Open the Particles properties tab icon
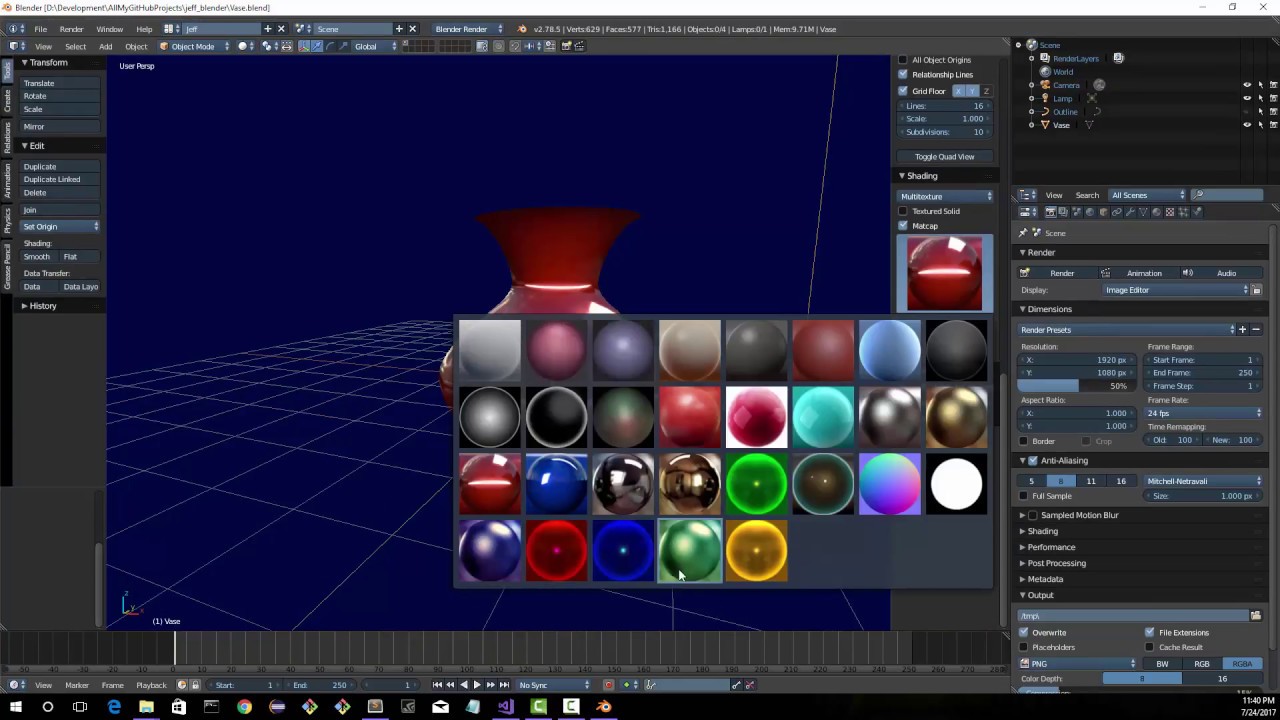 1182,212
